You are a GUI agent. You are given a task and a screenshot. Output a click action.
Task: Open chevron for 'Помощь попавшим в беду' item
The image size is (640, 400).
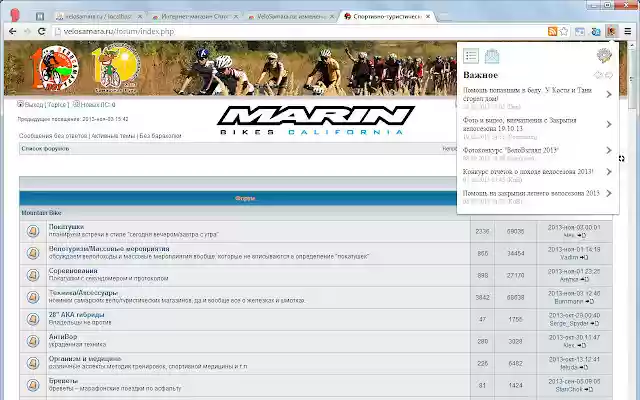tap(609, 94)
